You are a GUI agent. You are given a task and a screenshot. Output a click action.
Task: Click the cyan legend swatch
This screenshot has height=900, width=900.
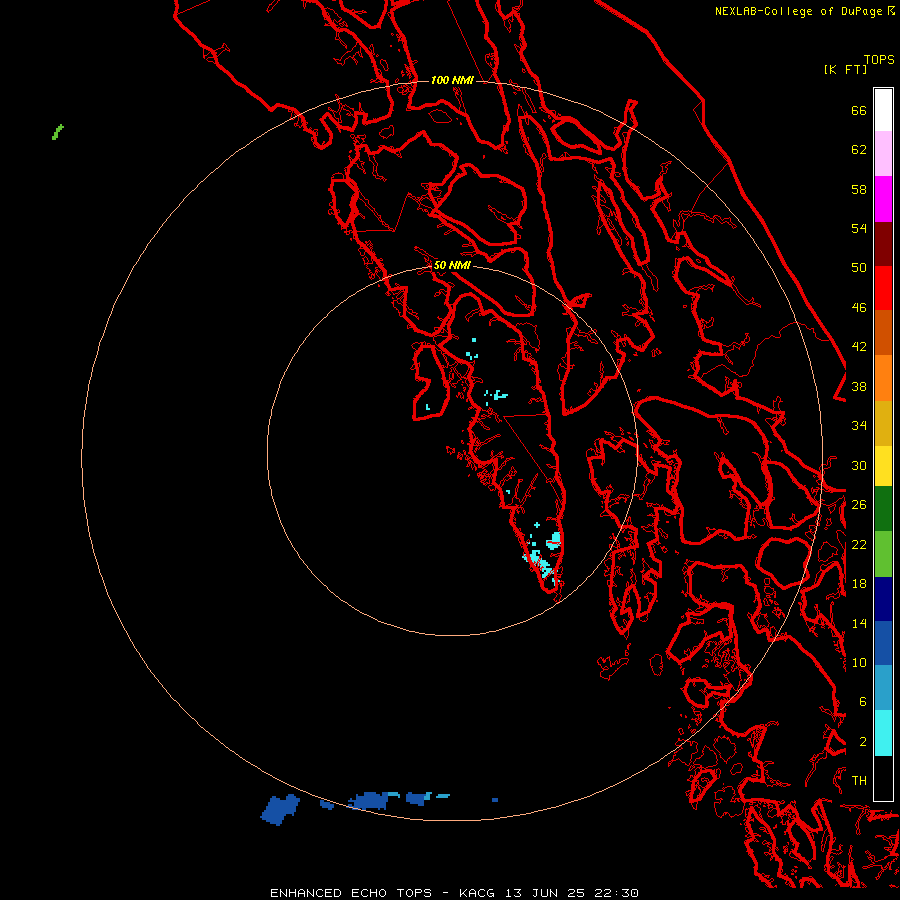tap(883, 733)
